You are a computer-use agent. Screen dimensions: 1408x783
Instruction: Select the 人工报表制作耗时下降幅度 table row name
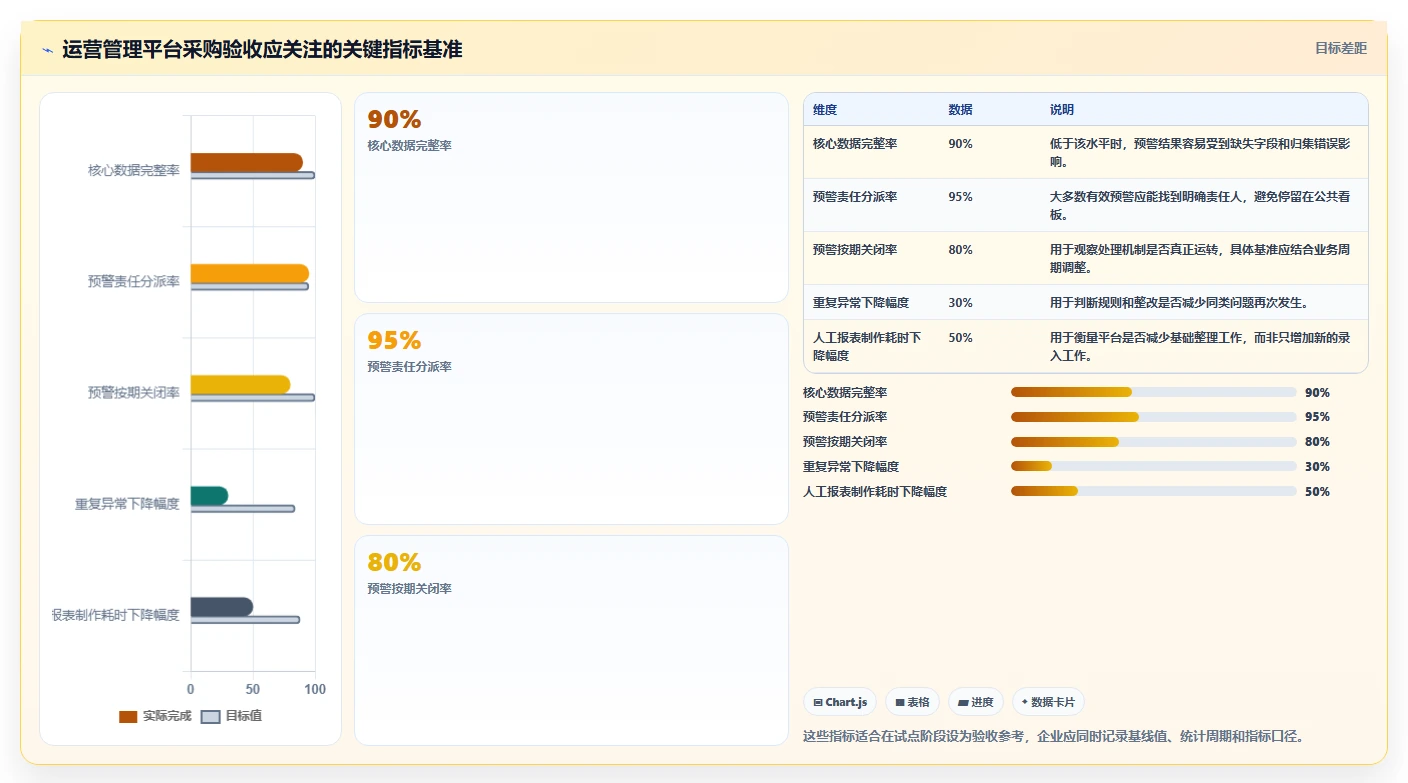pyautogui.click(x=867, y=346)
